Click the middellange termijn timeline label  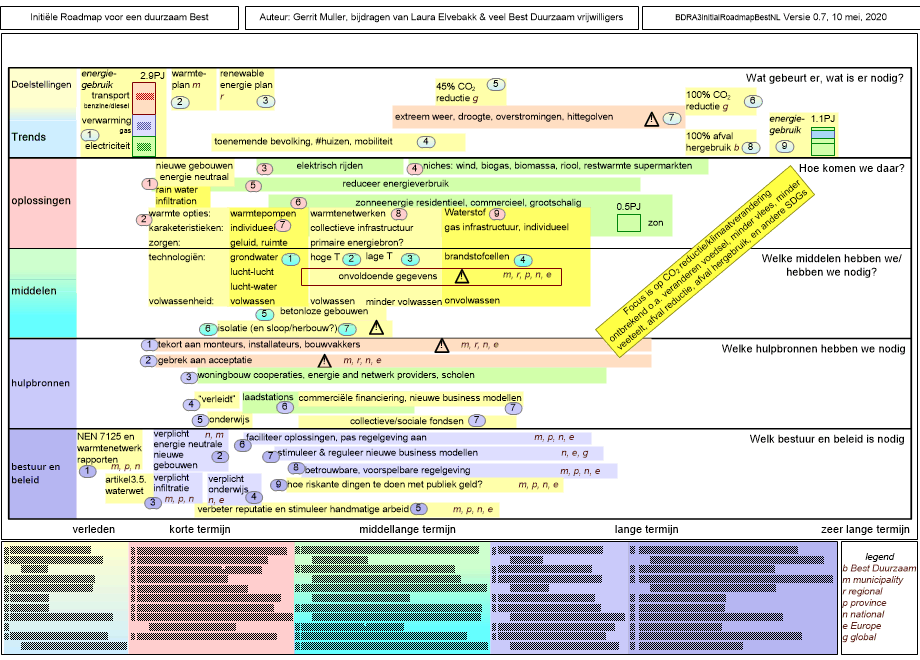pyautogui.click(x=407, y=529)
